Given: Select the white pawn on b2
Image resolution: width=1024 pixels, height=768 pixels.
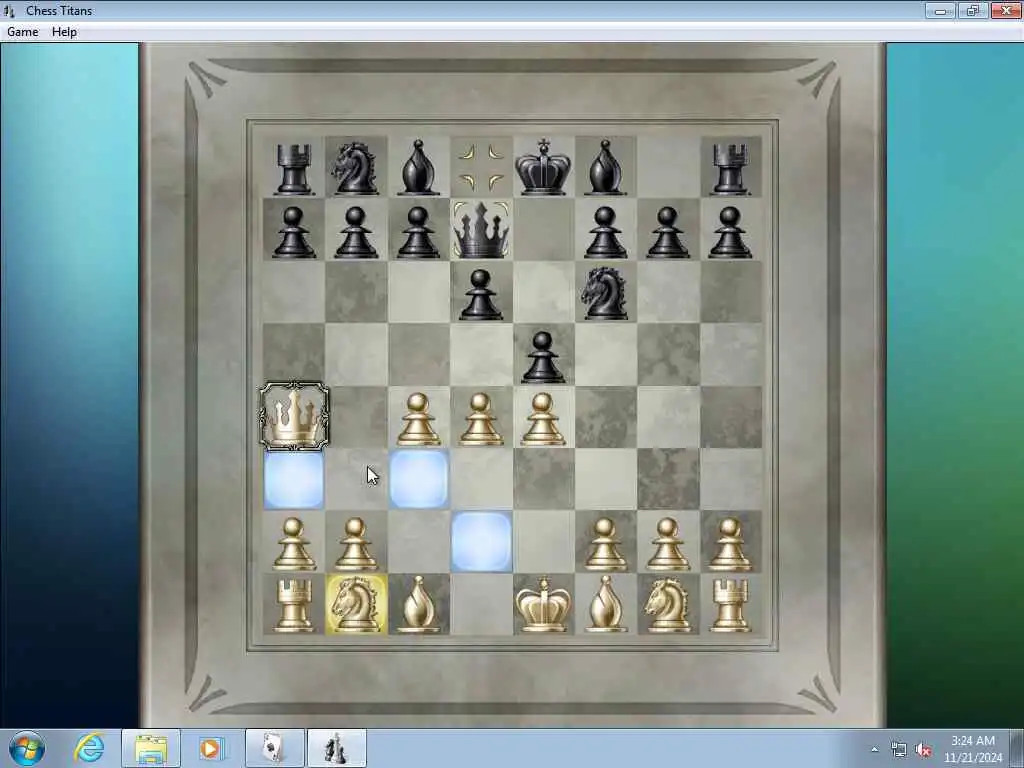Looking at the screenshot, I should (355, 544).
